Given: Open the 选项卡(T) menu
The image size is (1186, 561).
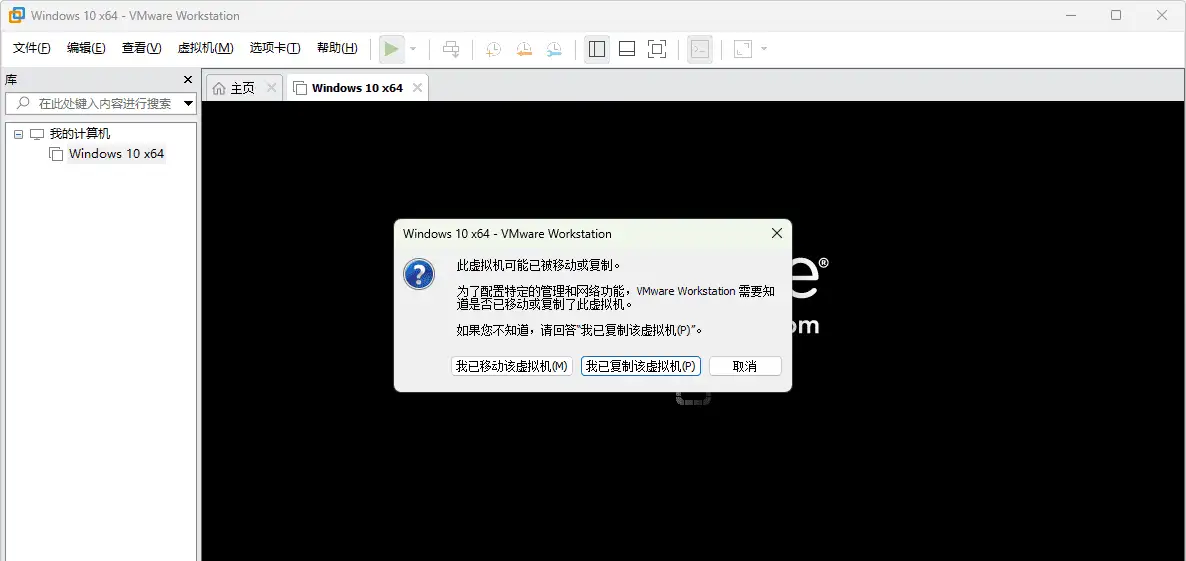Looking at the screenshot, I should (x=275, y=48).
